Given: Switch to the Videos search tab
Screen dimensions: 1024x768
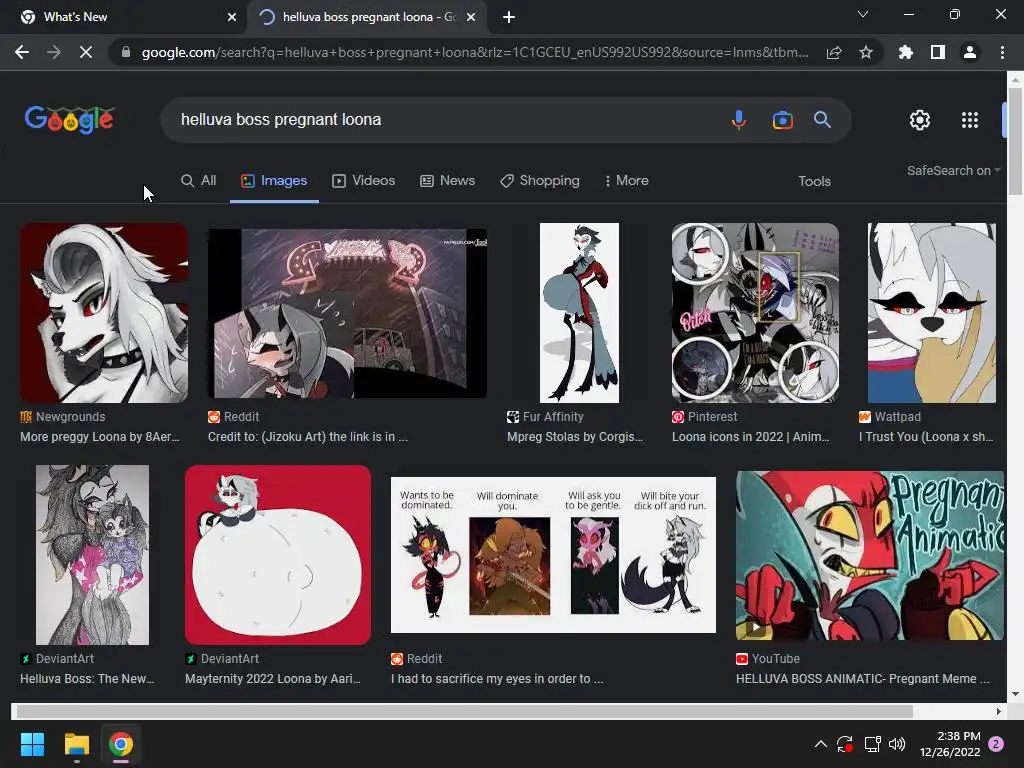Looking at the screenshot, I should (364, 181).
